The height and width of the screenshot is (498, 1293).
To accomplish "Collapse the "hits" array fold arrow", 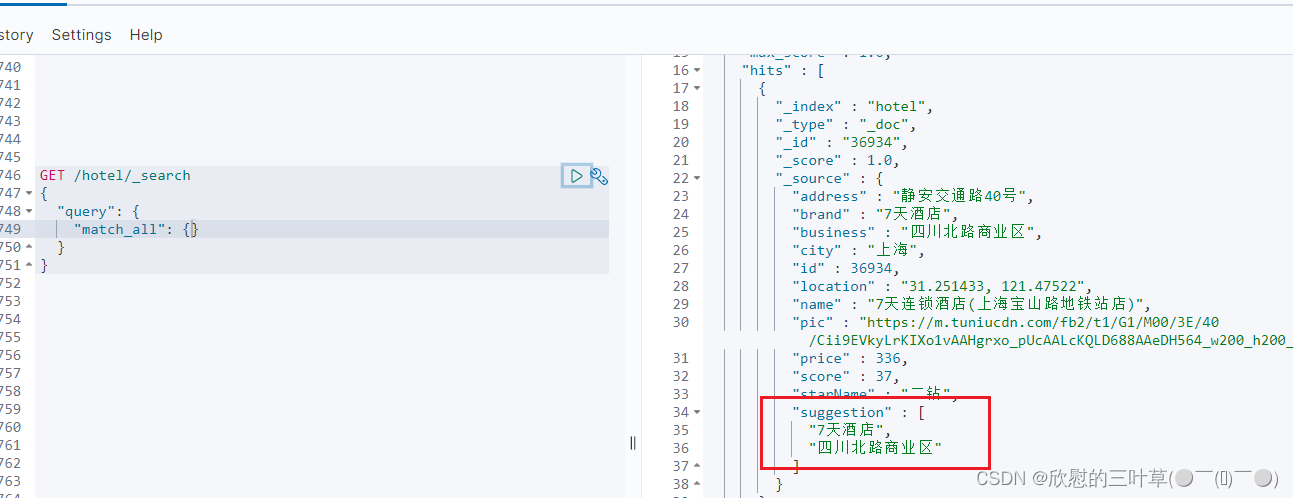I will tap(697, 70).
